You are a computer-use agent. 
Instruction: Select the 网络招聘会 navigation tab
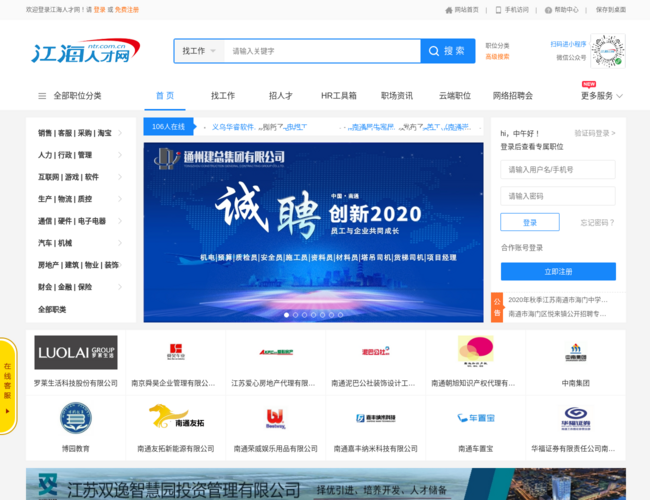point(513,96)
